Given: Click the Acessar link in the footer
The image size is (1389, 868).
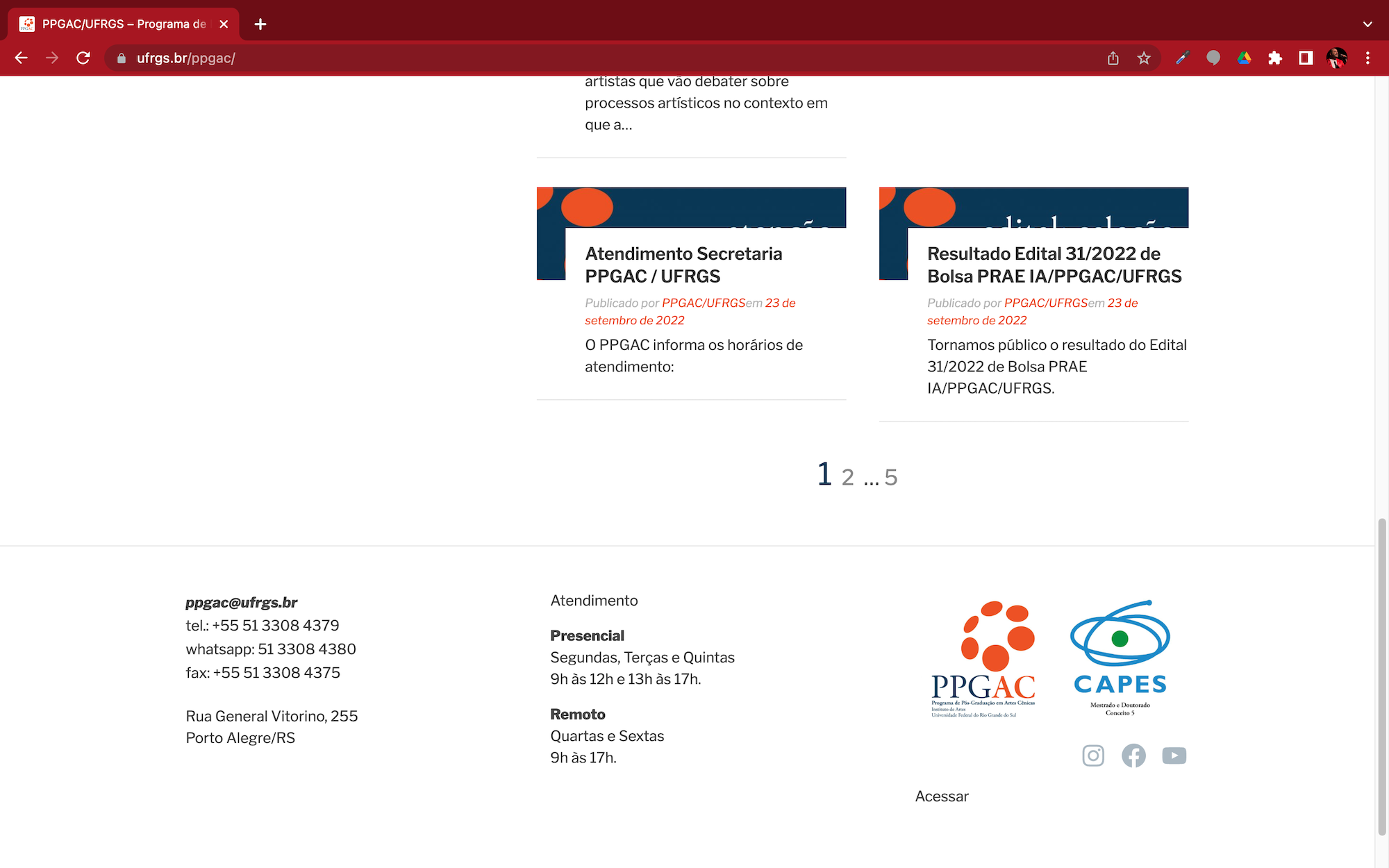Looking at the screenshot, I should pyautogui.click(x=941, y=796).
